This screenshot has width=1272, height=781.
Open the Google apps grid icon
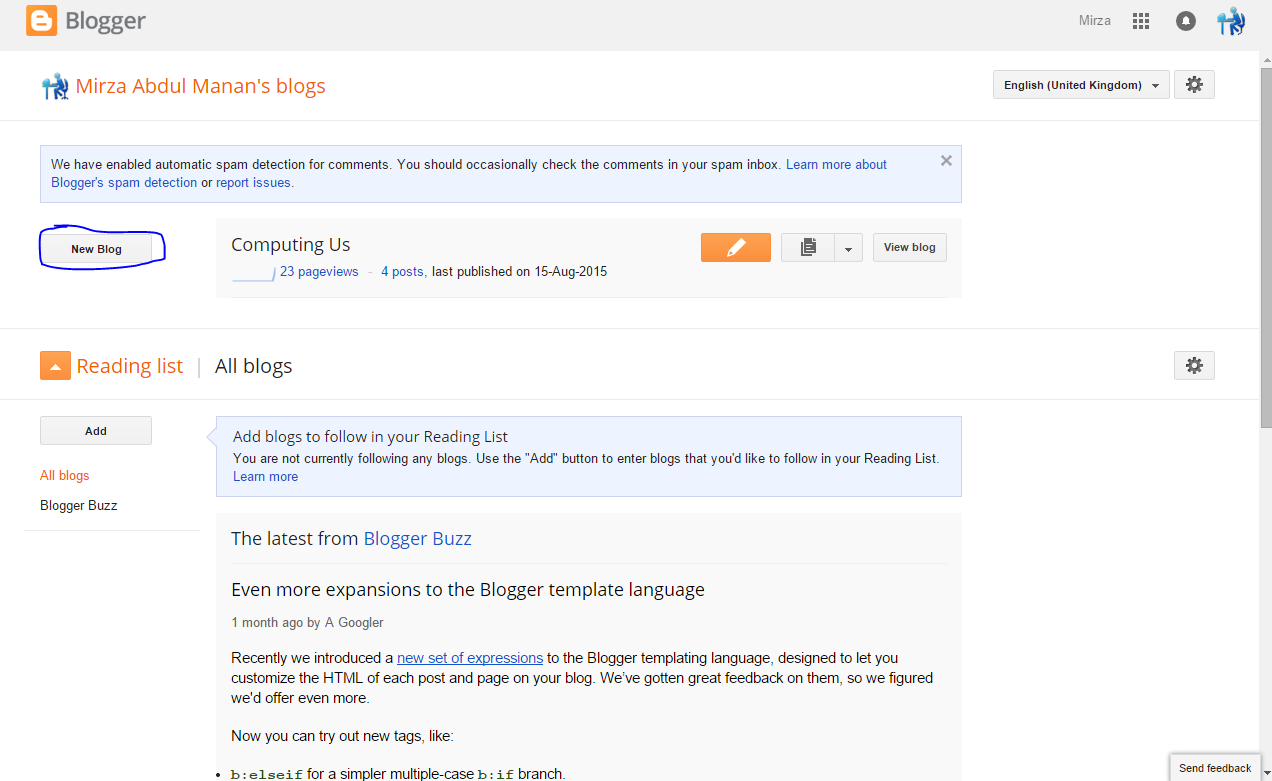tap(1141, 21)
